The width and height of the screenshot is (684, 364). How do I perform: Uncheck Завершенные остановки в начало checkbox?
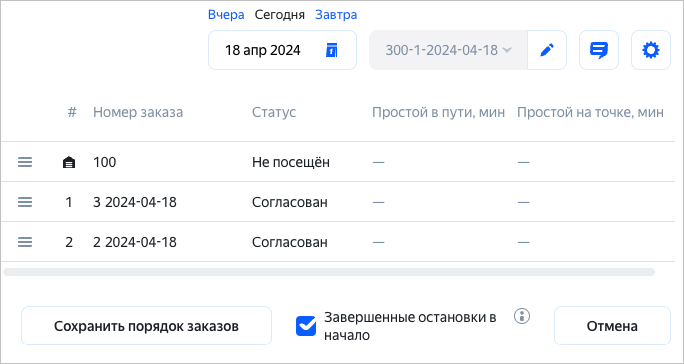point(306,326)
